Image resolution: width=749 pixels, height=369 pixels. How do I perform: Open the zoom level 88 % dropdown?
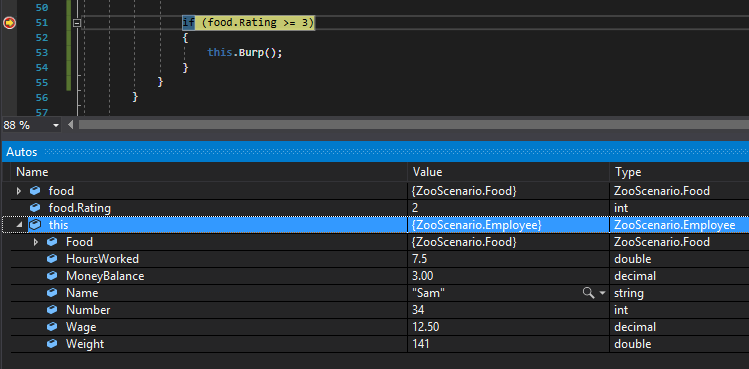coord(56,125)
